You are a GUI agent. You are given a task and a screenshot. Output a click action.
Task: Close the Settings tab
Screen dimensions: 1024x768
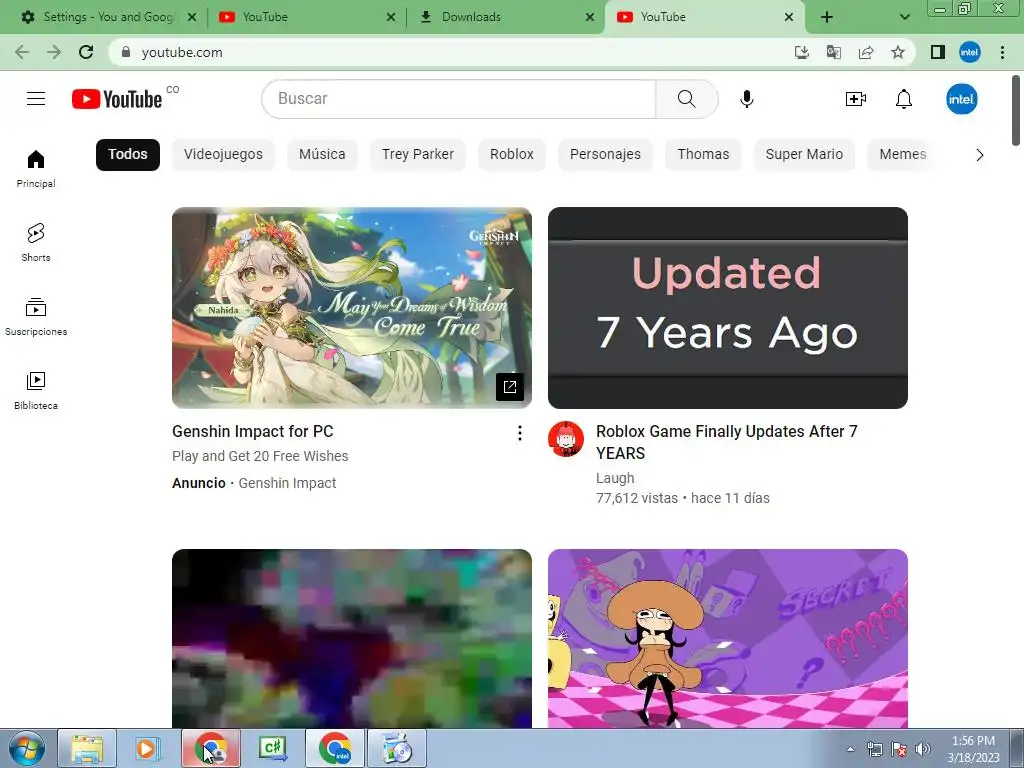[x=192, y=17]
